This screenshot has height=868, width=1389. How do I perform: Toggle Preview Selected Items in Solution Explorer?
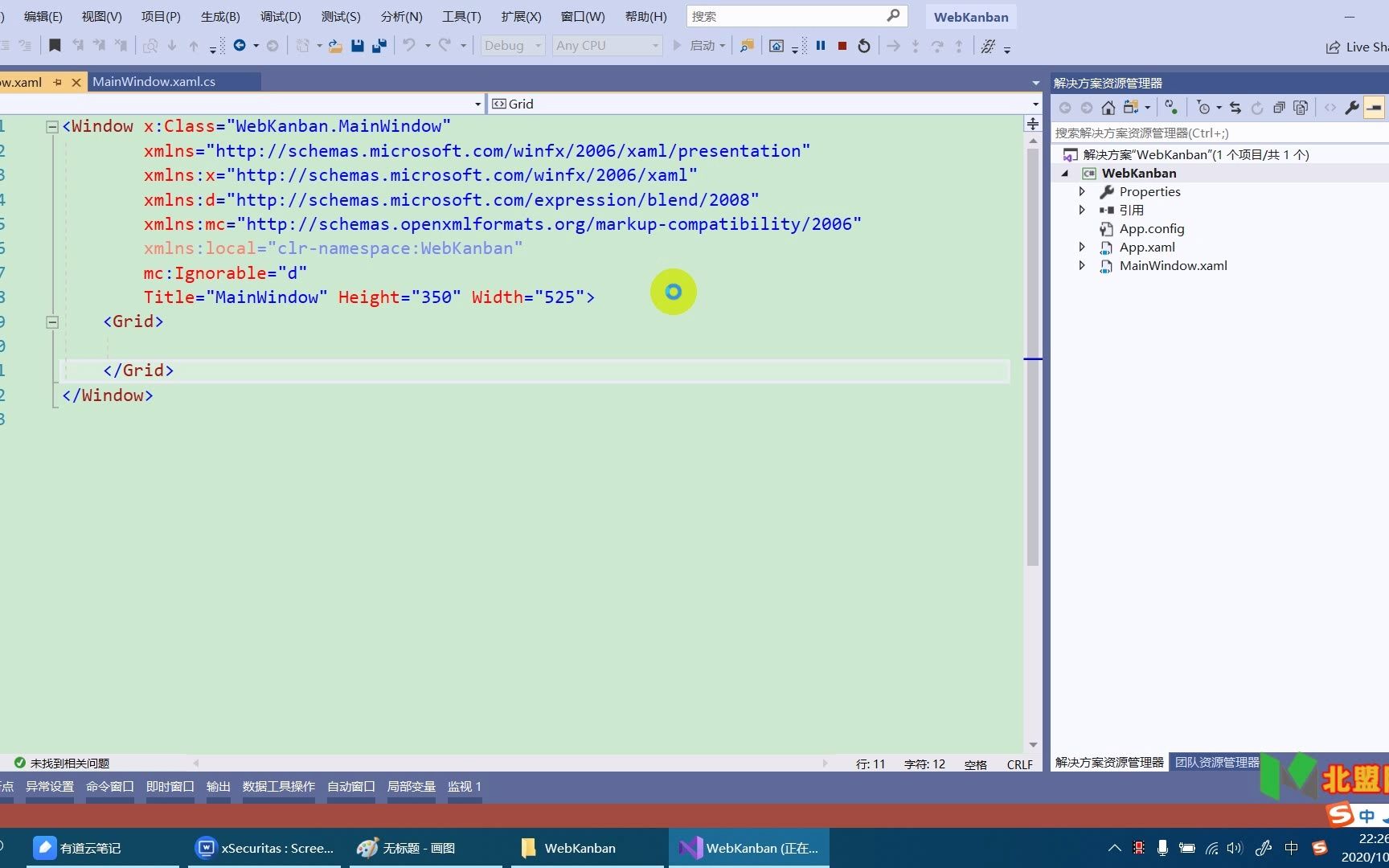coord(1375,108)
